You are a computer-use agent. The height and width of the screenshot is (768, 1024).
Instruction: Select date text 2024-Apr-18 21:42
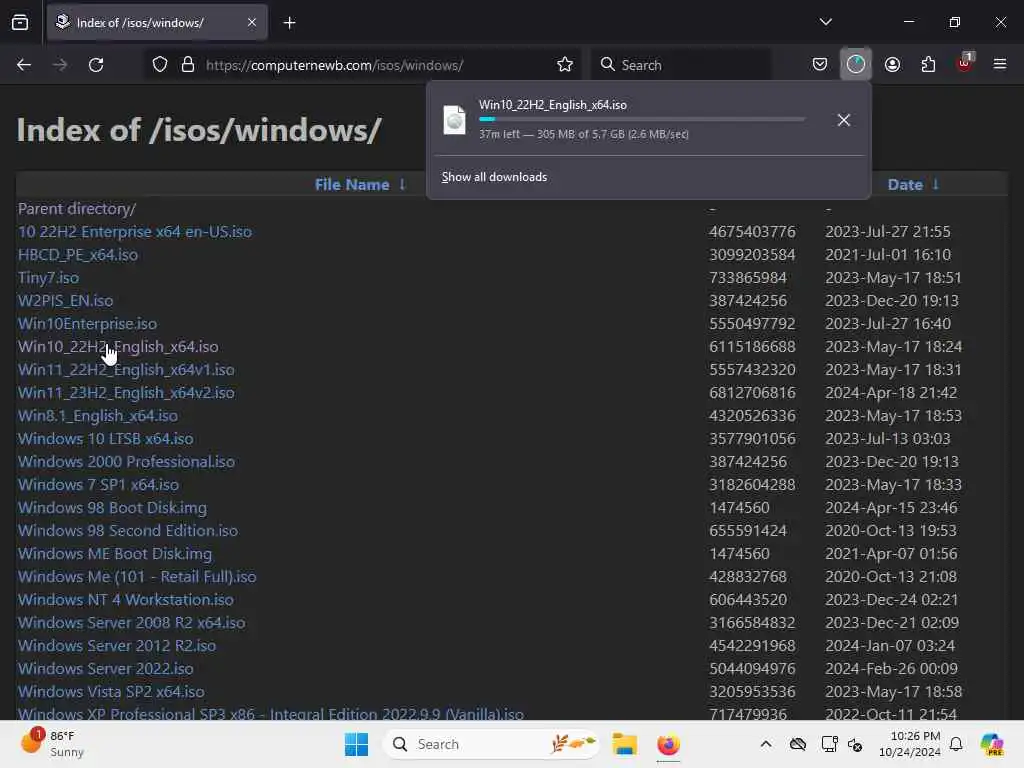(891, 392)
